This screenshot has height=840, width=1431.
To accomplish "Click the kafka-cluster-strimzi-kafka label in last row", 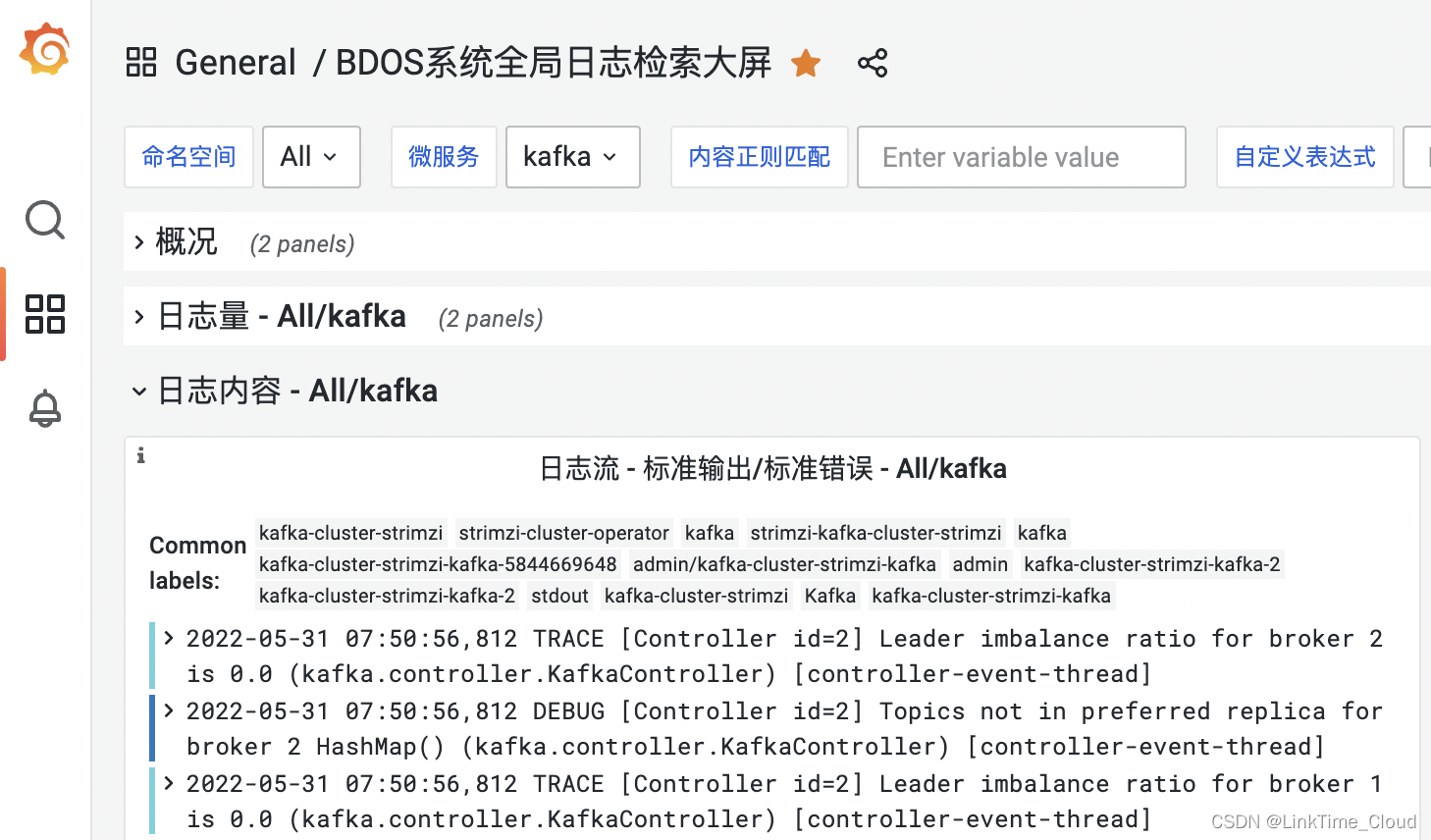I will pyautogui.click(x=991, y=596).
